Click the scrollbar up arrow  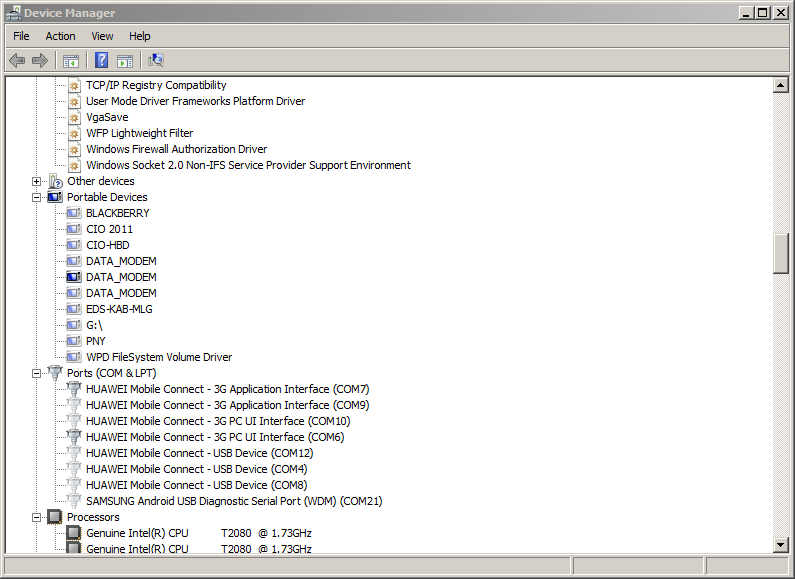pos(780,85)
